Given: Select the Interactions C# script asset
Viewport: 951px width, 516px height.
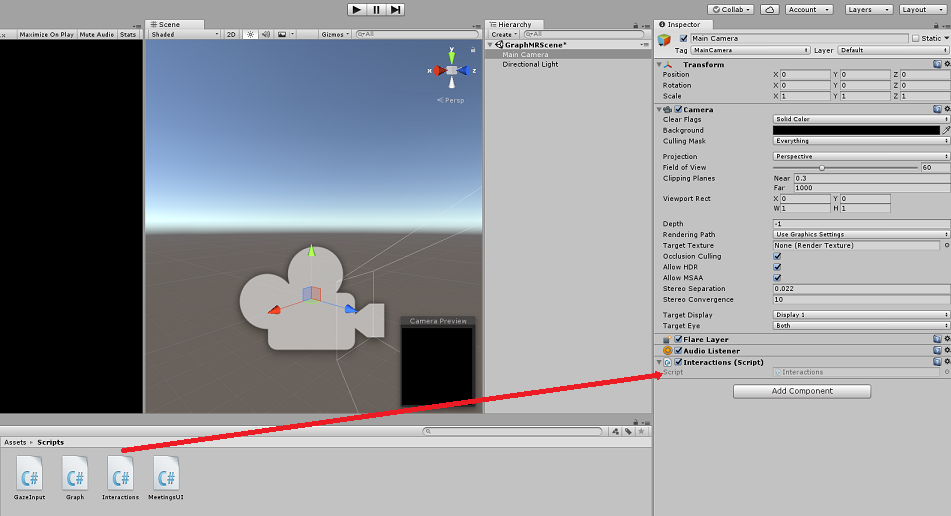Looking at the screenshot, I should click(120, 479).
